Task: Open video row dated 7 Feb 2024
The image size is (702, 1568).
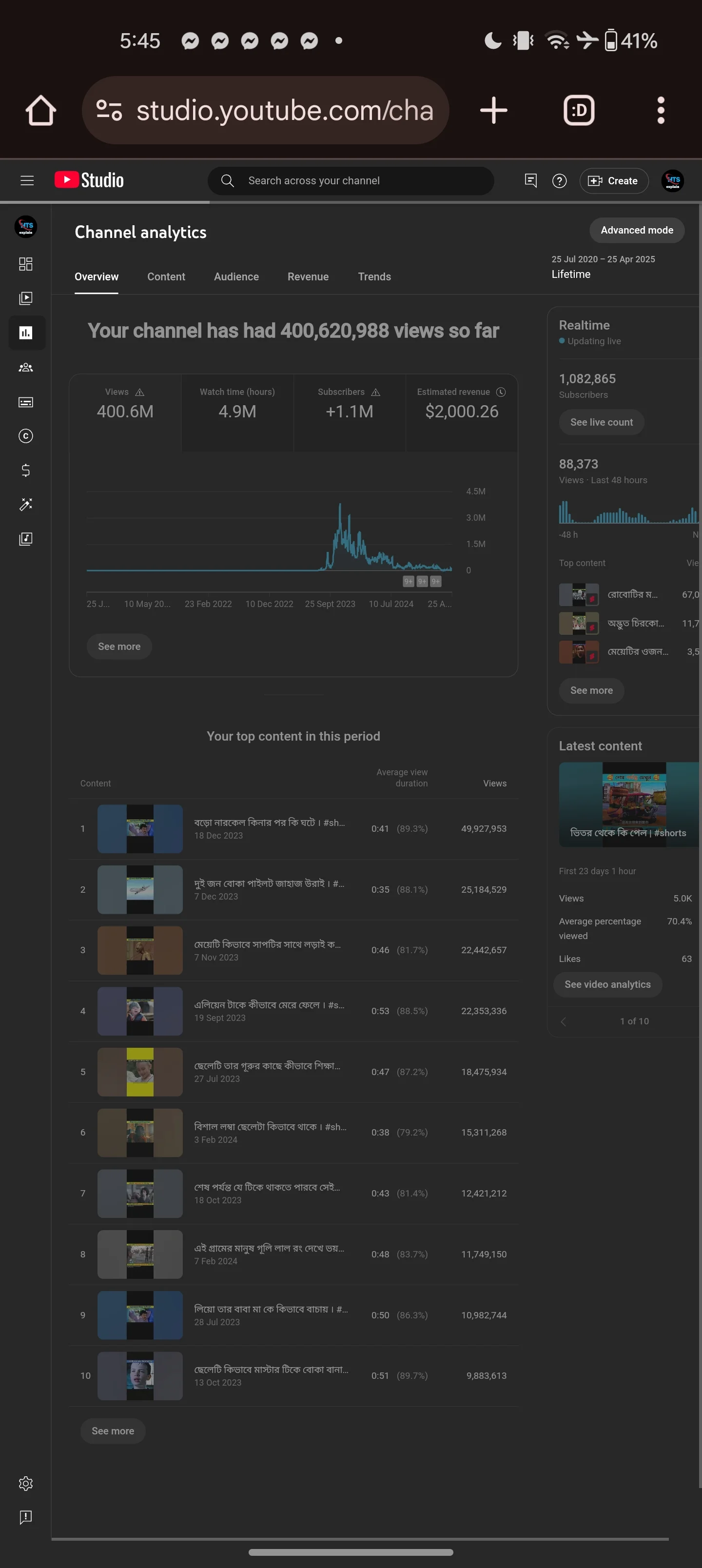Action: point(293,1254)
